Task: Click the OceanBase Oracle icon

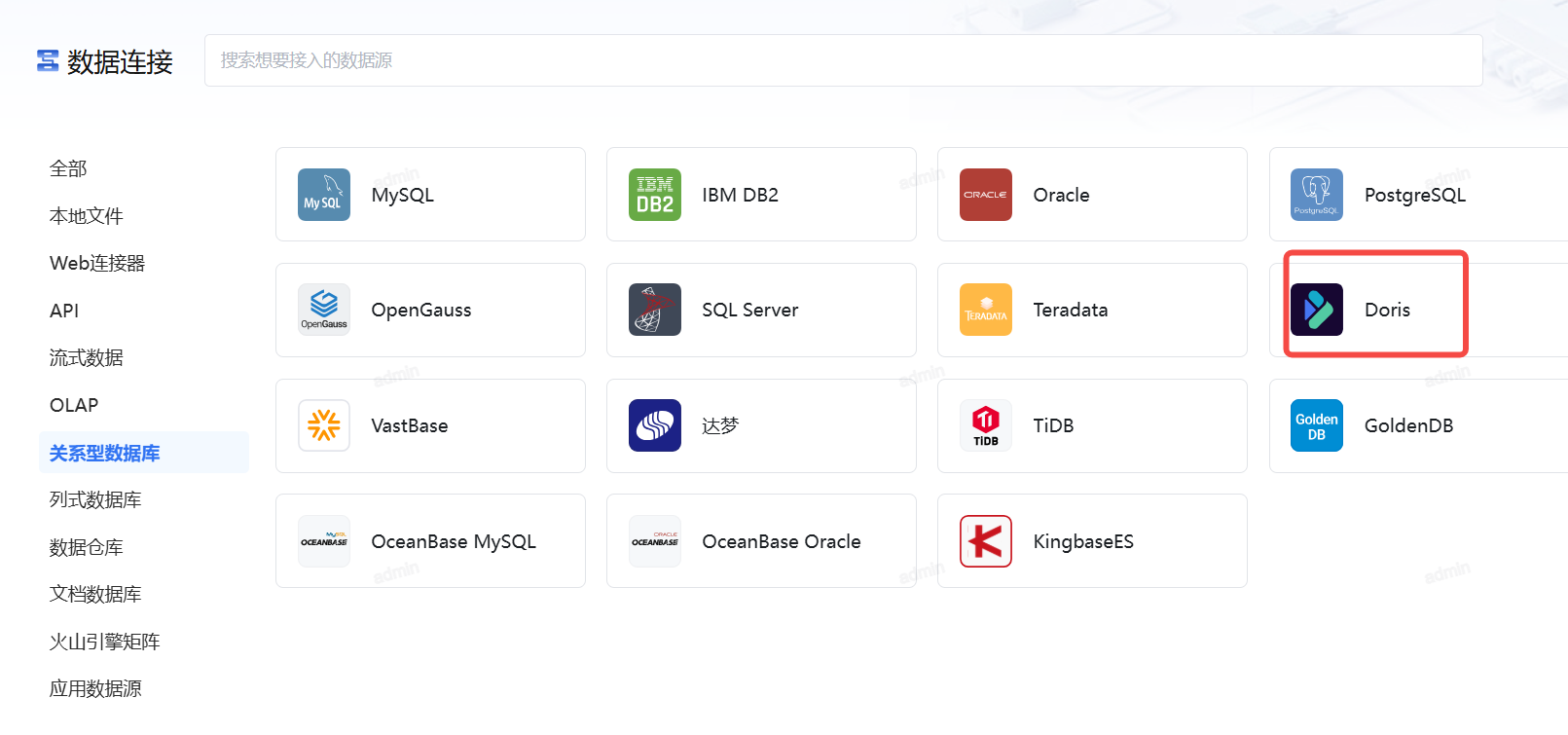Action: 655,541
